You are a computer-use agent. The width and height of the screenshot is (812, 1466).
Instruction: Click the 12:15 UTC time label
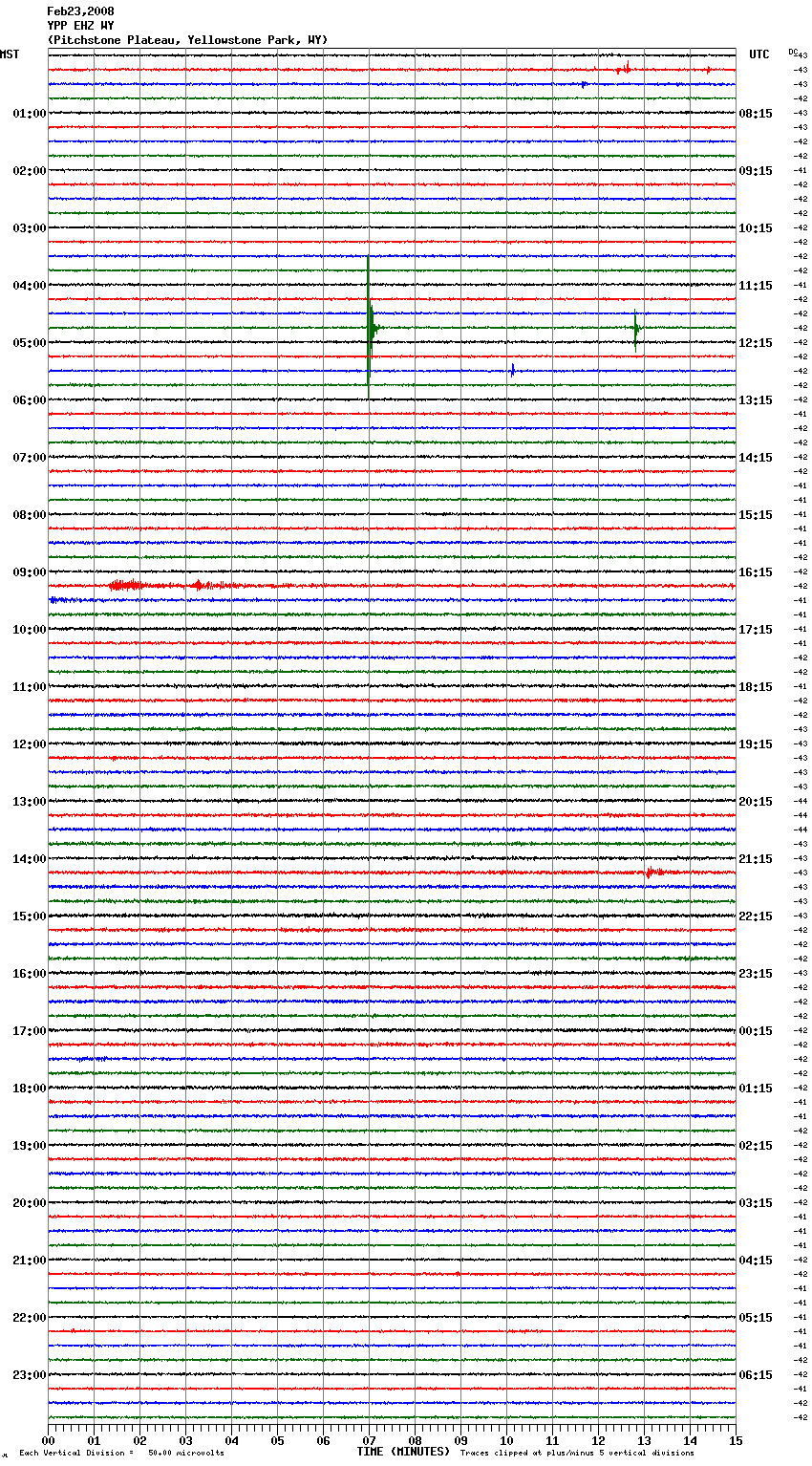[756, 343]
